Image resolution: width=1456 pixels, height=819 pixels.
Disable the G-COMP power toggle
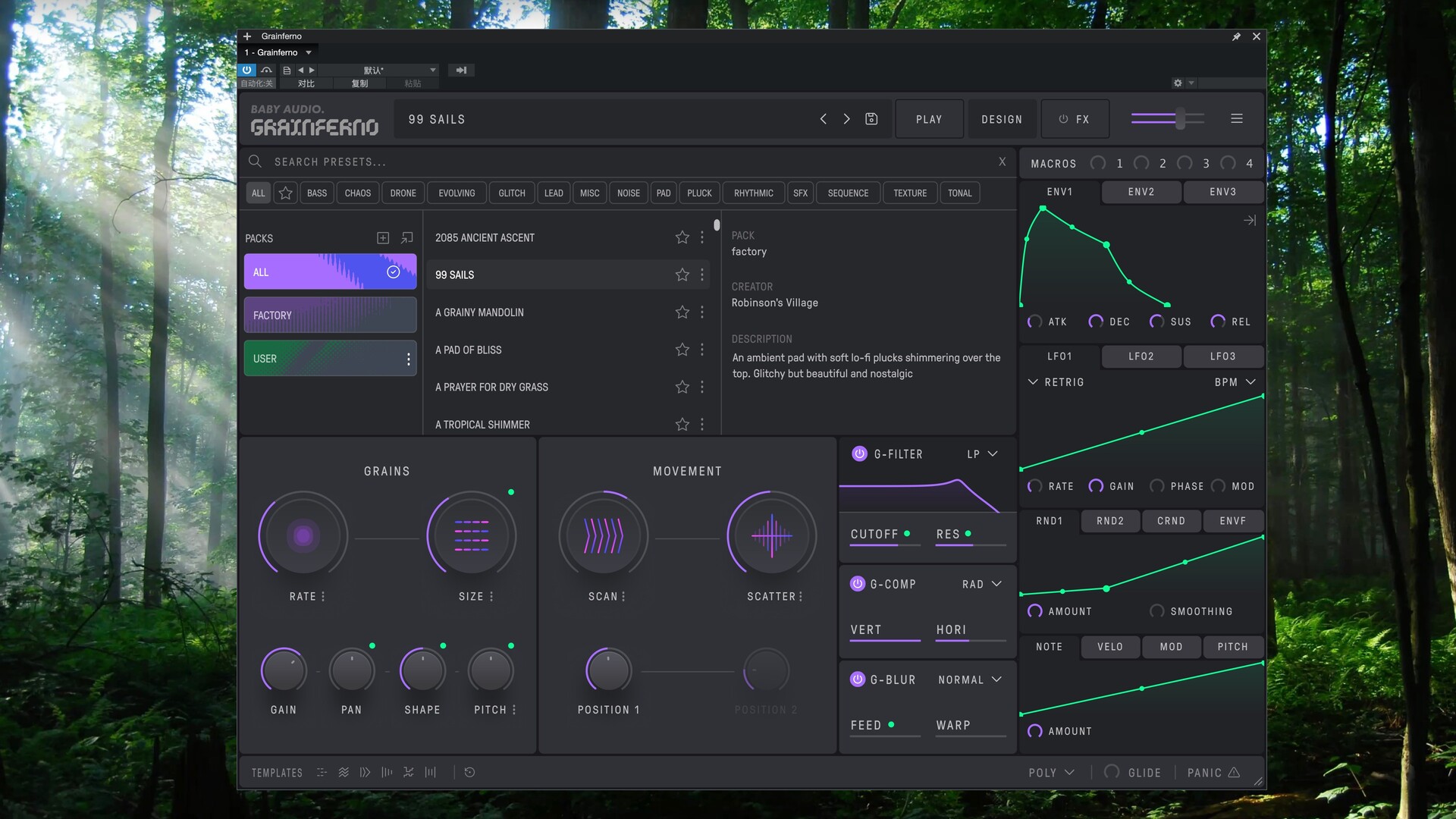pos(858,584)
